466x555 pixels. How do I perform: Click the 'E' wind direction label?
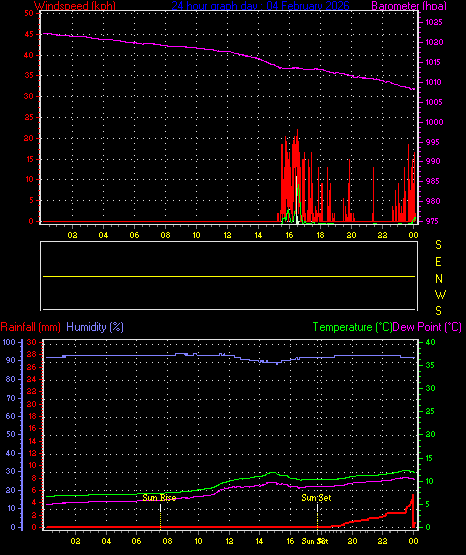438,262
